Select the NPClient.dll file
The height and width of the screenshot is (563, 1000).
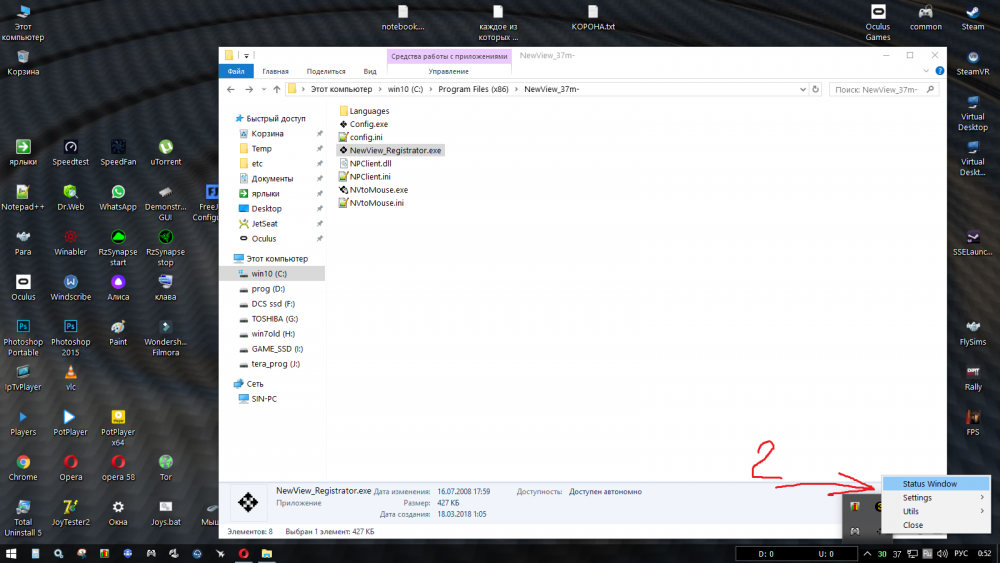(x=364, y=164)
